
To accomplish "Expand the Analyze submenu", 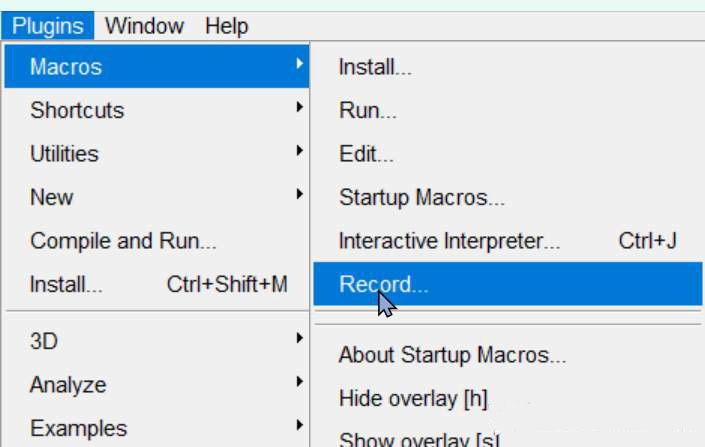I will 156,384.
